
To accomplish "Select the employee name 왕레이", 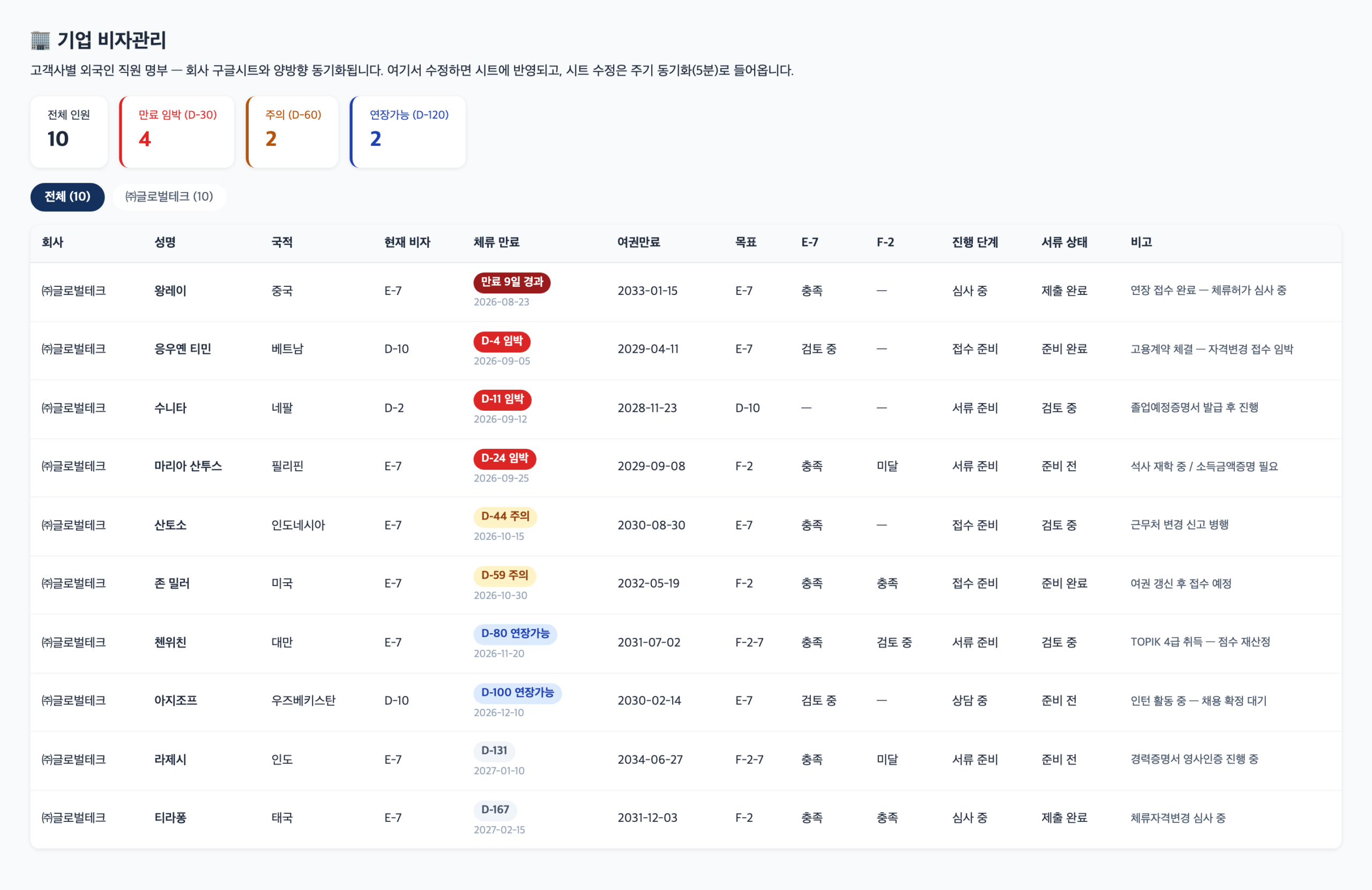I will click(x=170, y=291).
